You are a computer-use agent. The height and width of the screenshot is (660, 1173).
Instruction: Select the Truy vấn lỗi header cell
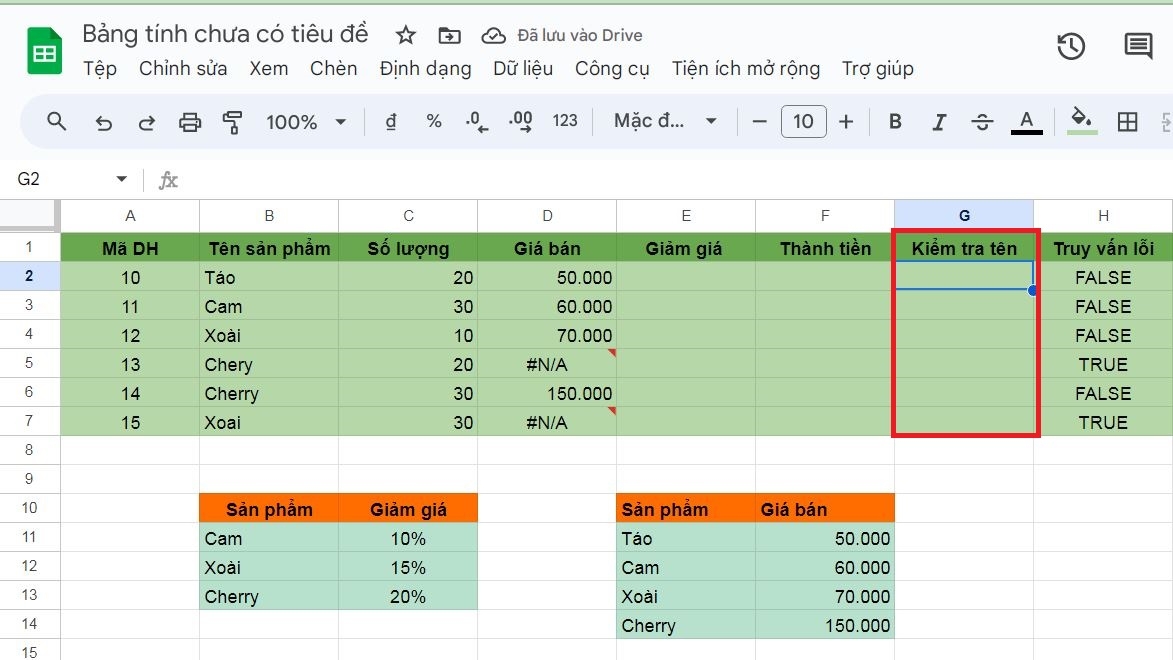tap(1103, 248)
